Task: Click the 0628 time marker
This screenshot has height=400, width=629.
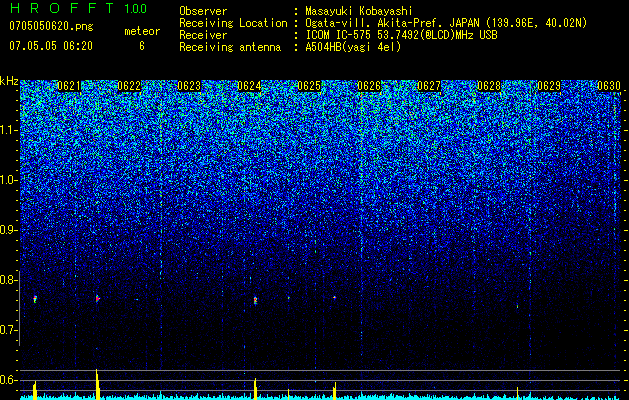Action: point(489,86)
